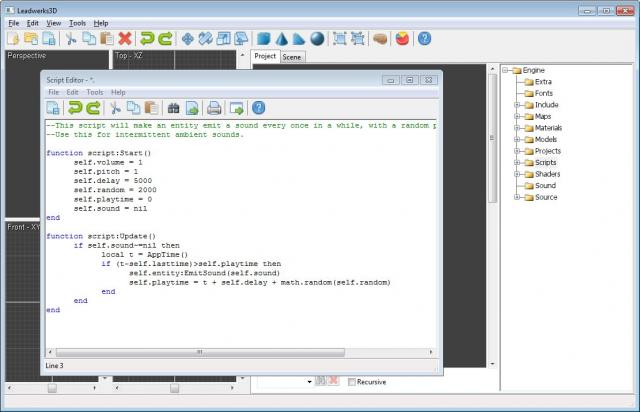The height and width of the screenshot is (412, 640).
Task: Expand the Materials folder node
Action: pos(518,127)
